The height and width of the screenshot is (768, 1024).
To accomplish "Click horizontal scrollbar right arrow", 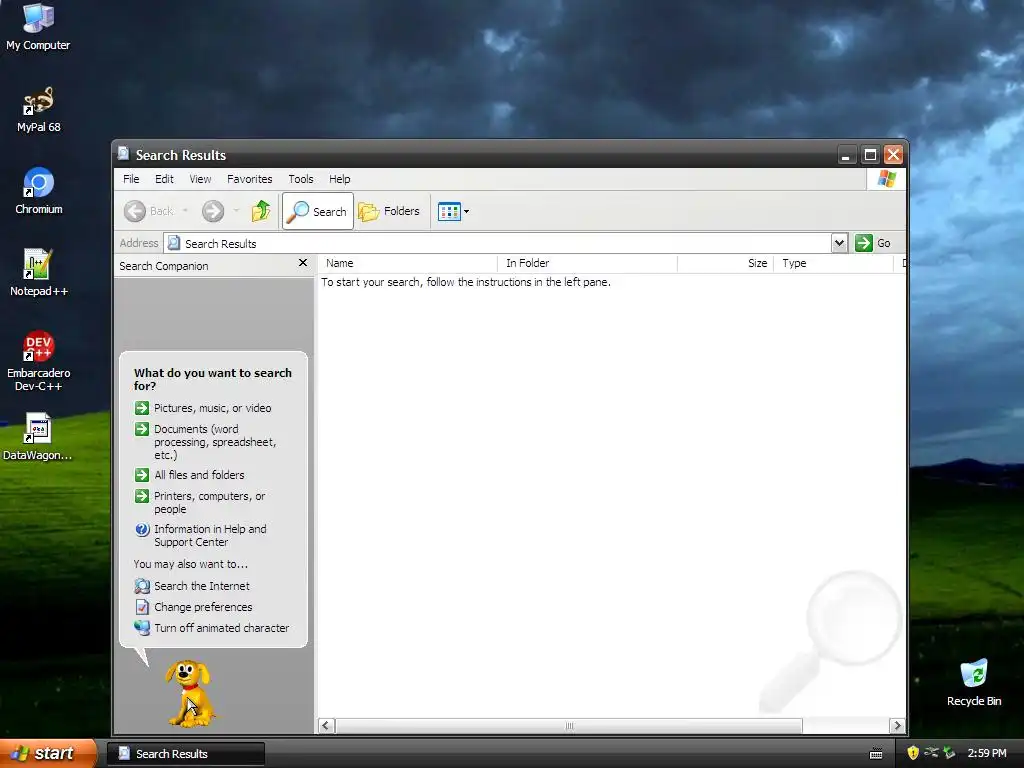I will tap(897, 726).
